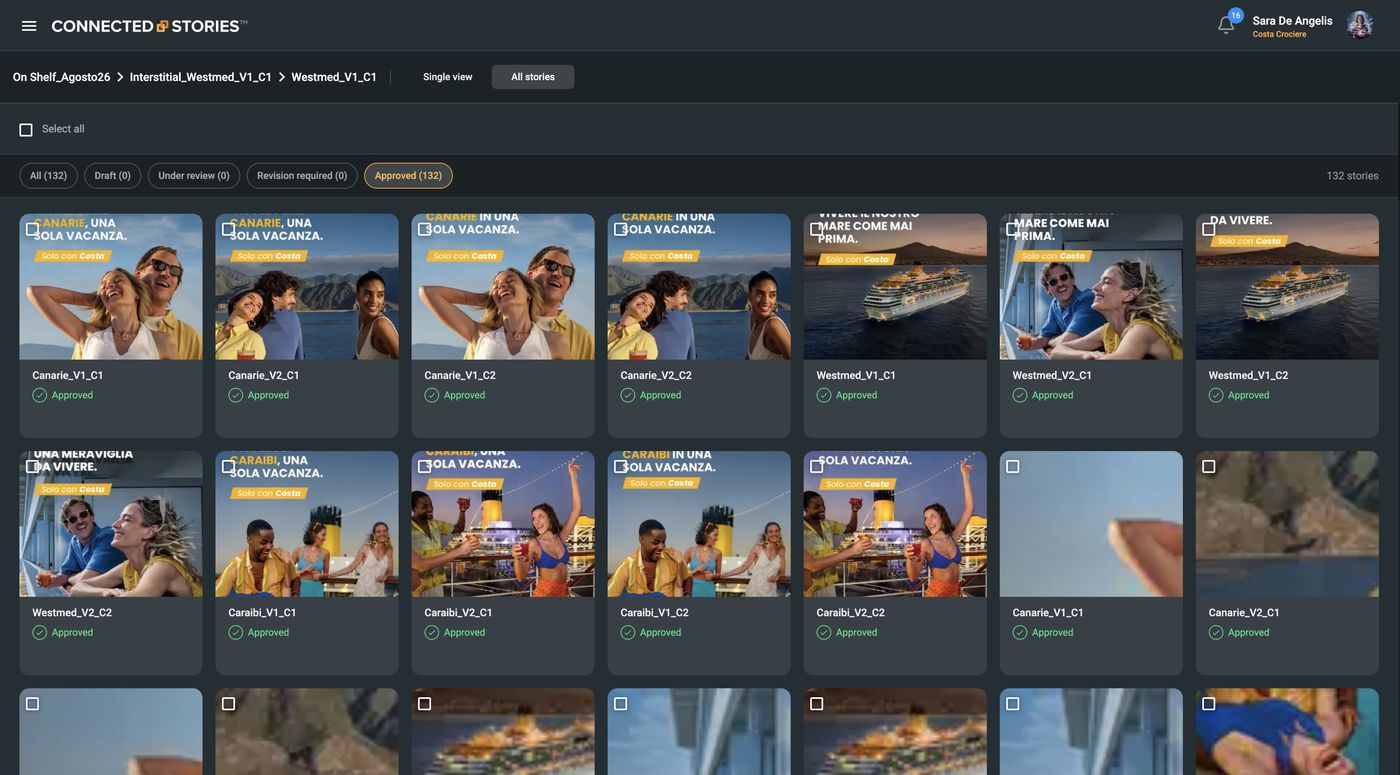Click approved status icon under Caraibi_V1_C2
Viewport: 1400px width, 775px height.
click(628, 632)
